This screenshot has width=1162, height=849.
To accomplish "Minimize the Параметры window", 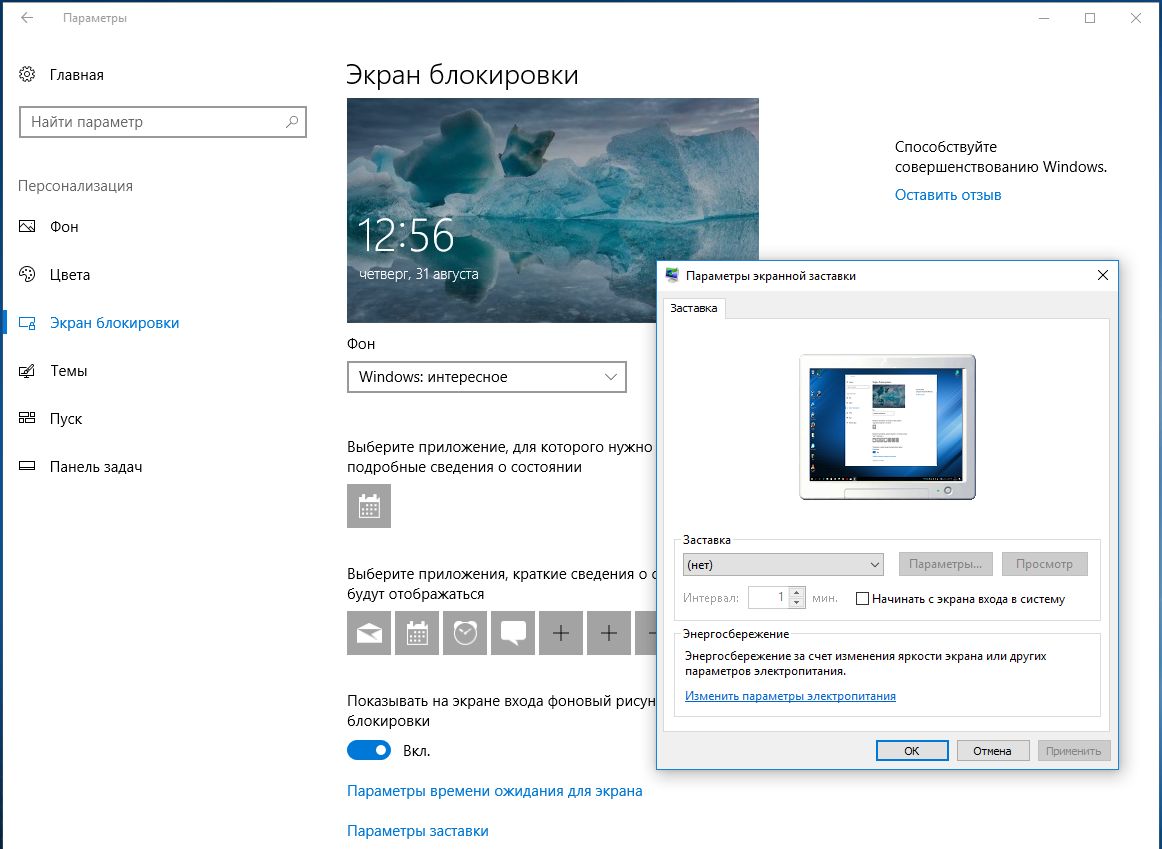I will [1044, 18].
